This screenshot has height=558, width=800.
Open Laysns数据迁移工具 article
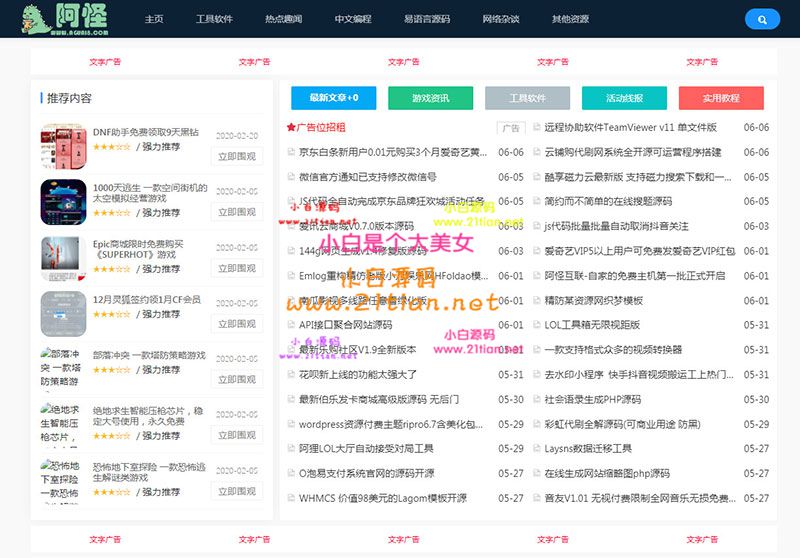(x=588, y=448)
